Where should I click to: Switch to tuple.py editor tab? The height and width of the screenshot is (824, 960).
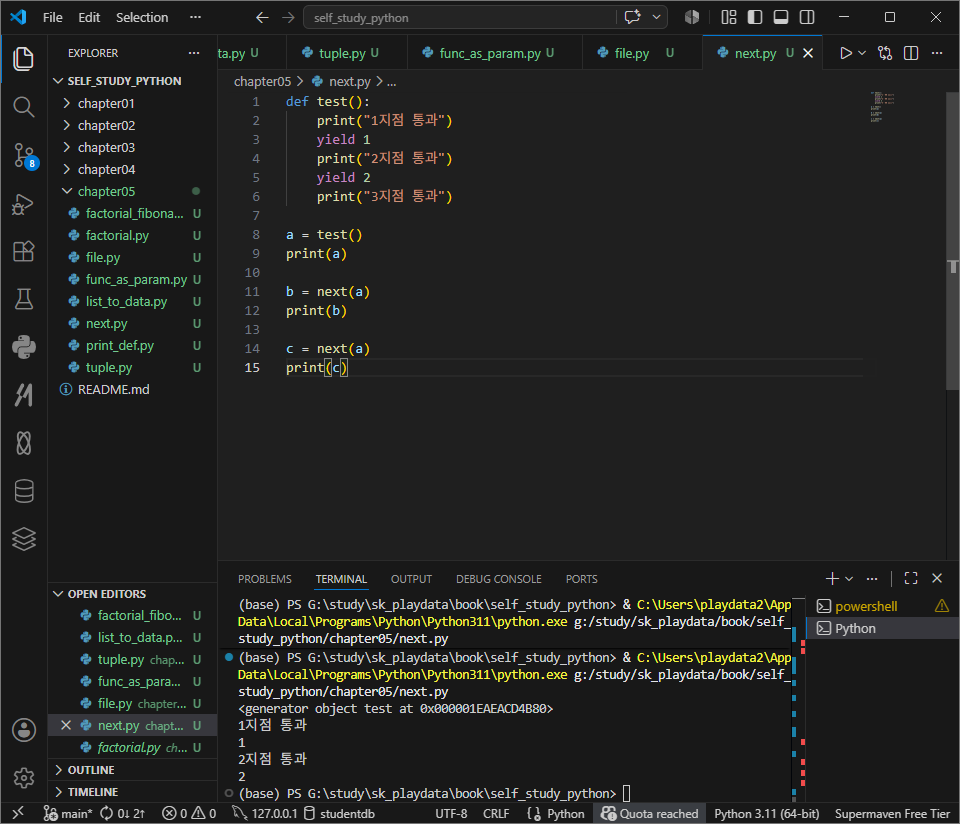pos(347,53)
